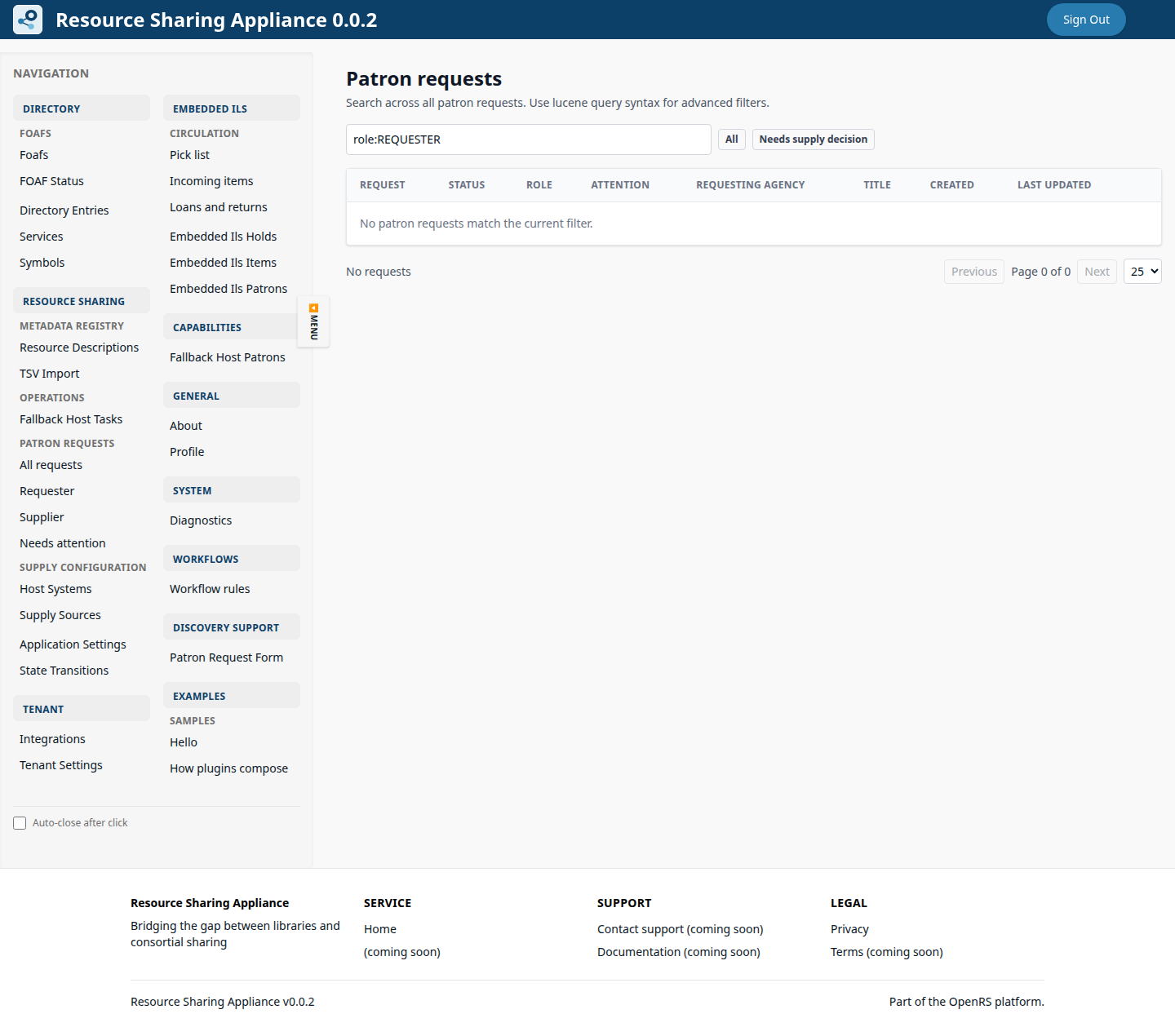
Task: Focus the role:REQUESTER search field
Action: 529,139
